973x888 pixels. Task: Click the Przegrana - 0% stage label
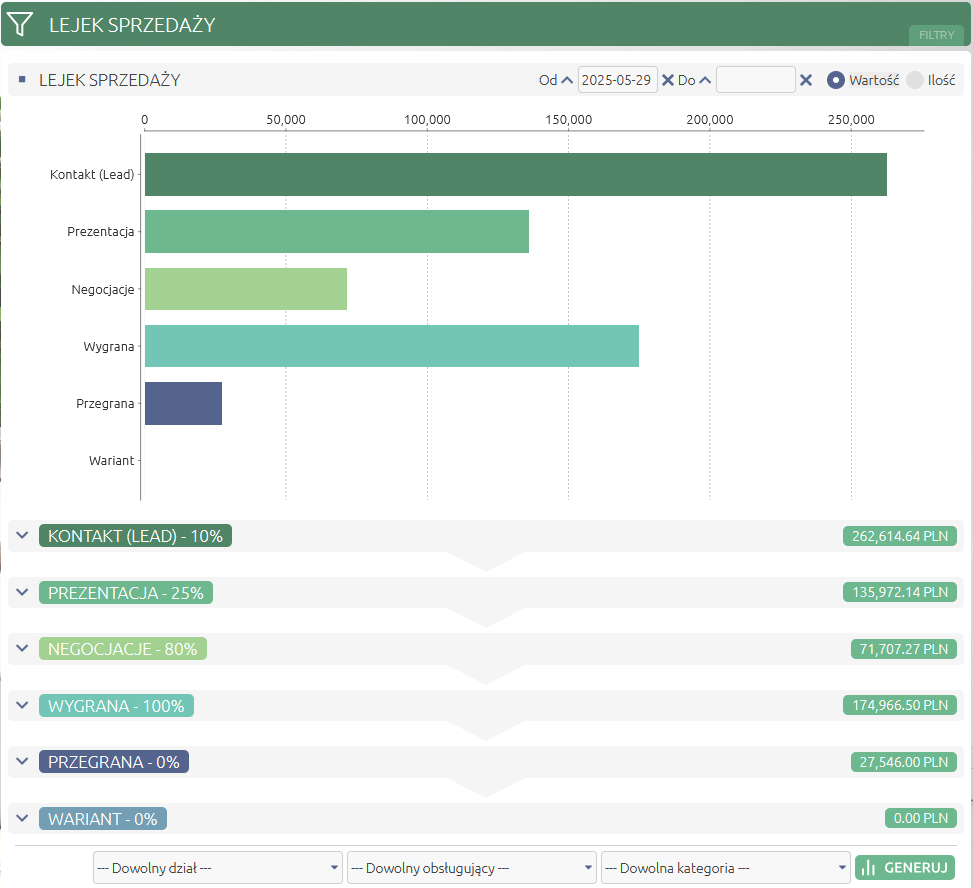coord(114,762)
